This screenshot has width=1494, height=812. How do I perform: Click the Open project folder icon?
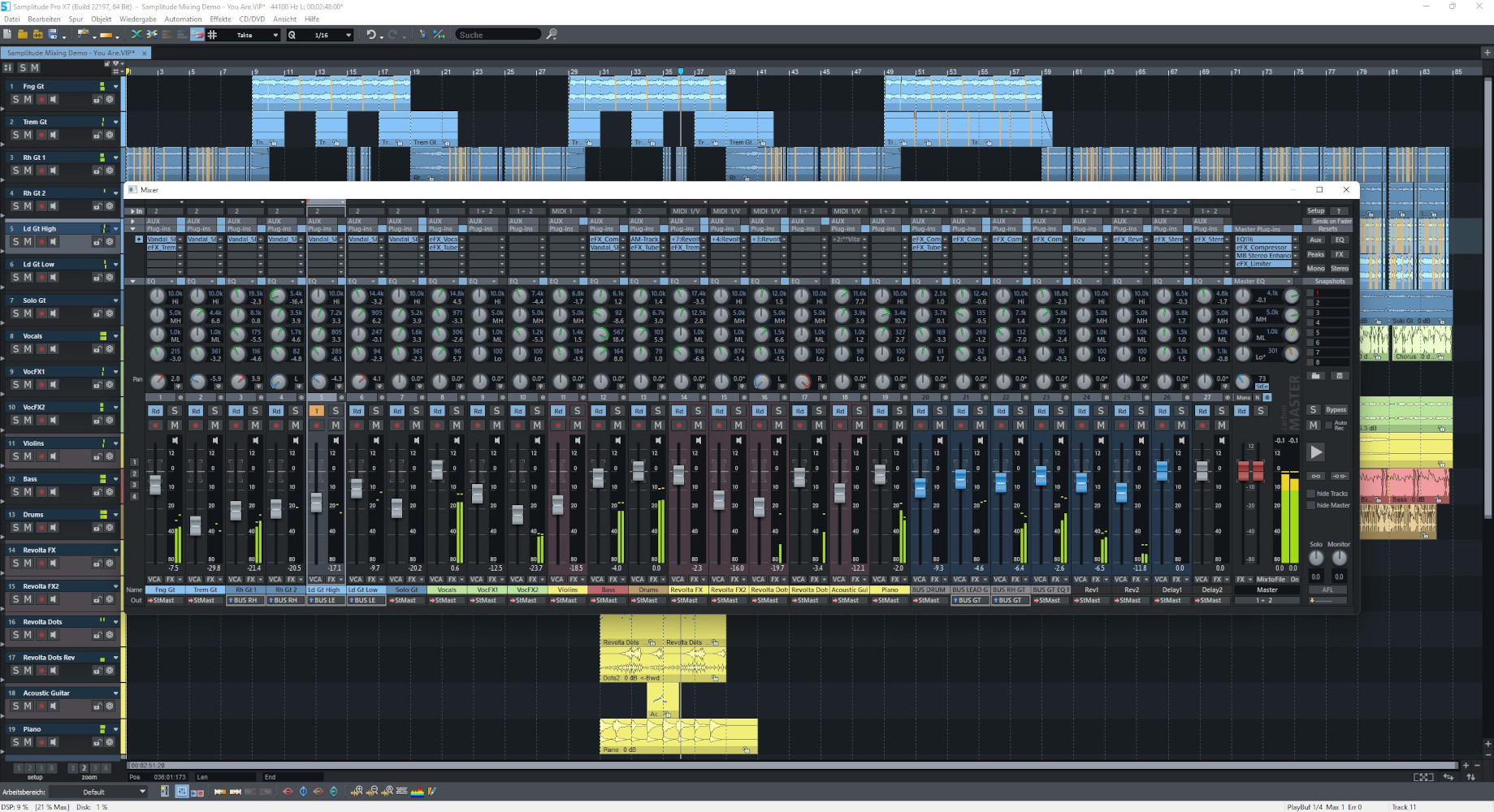coord(23,34)
